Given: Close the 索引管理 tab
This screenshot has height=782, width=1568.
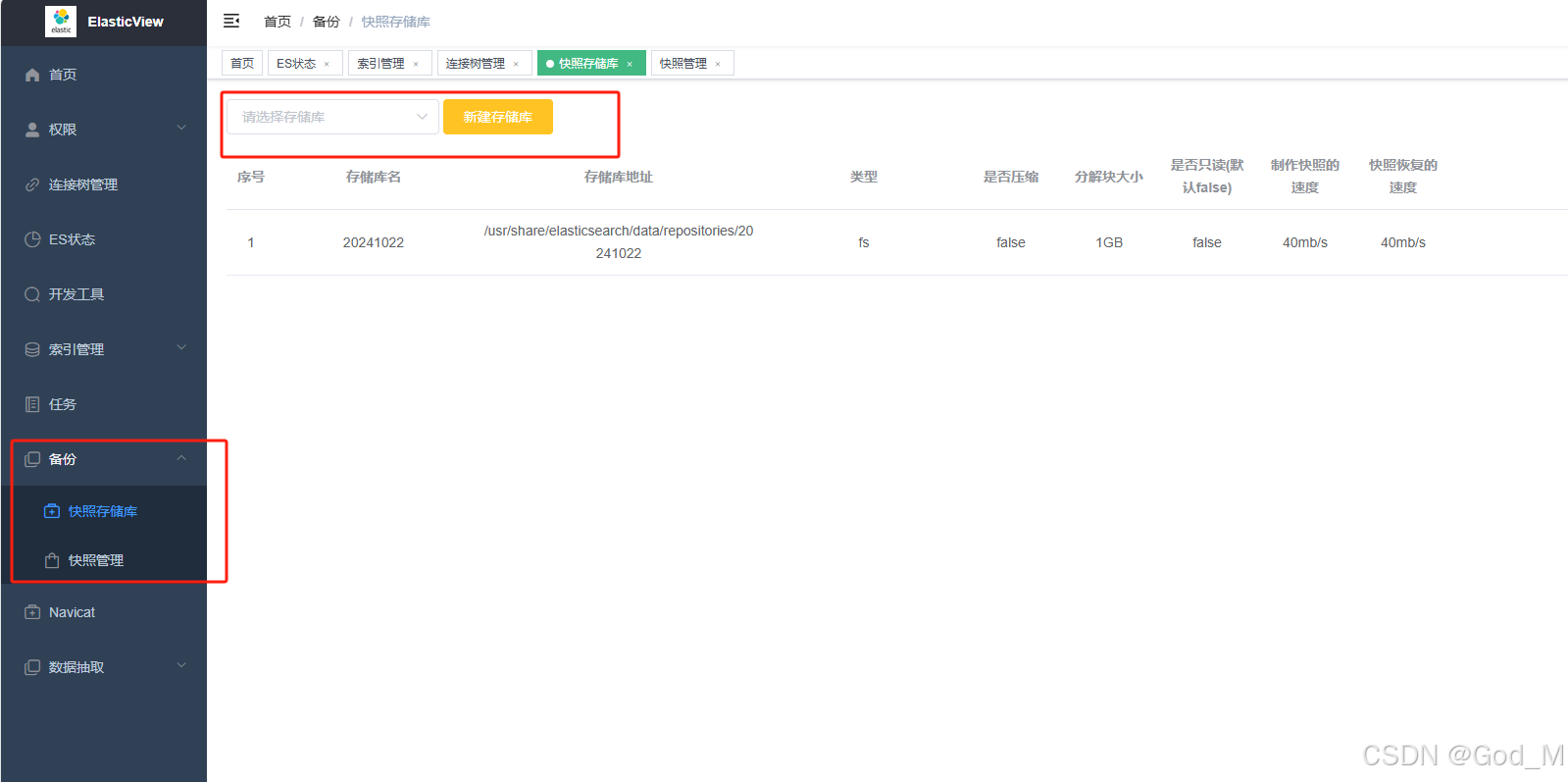Looking at the screenshot, I should [x=416, y=64].
